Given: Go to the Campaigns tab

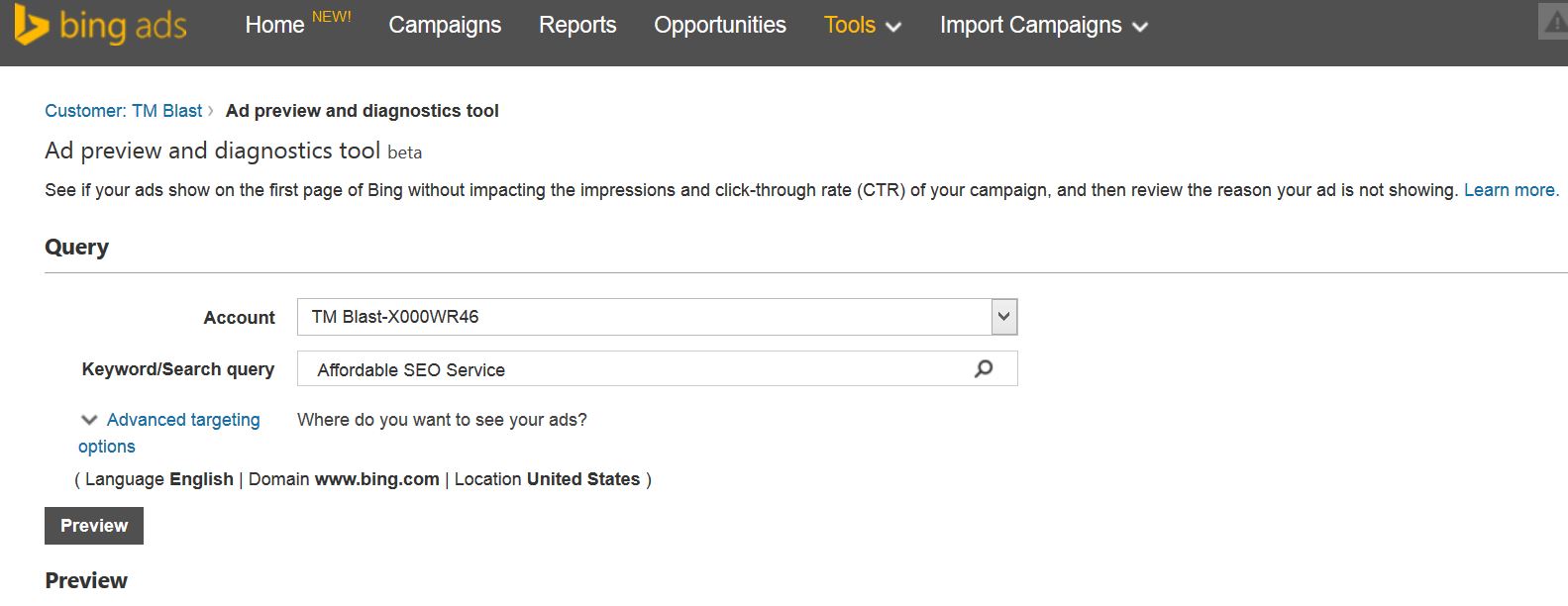Looking at the screenshot, I should point(445,26).
